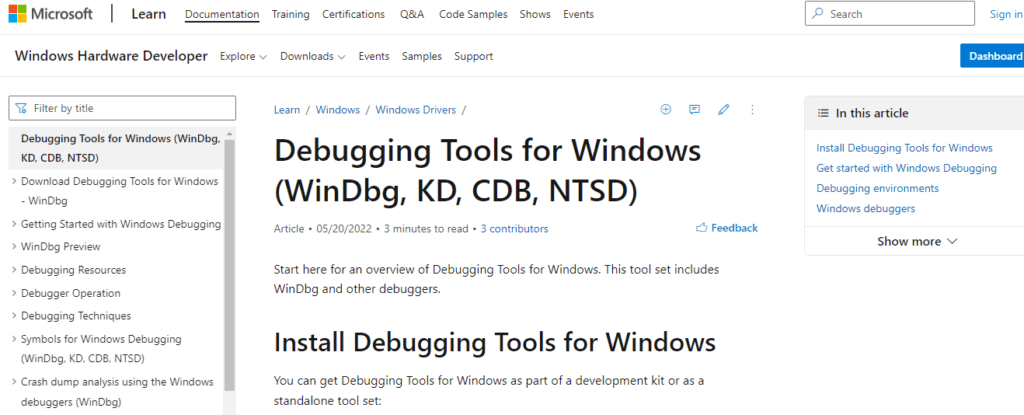Open the Shows tab
The height and width of the screenshot is (415, 1024).
pos(535,14)
